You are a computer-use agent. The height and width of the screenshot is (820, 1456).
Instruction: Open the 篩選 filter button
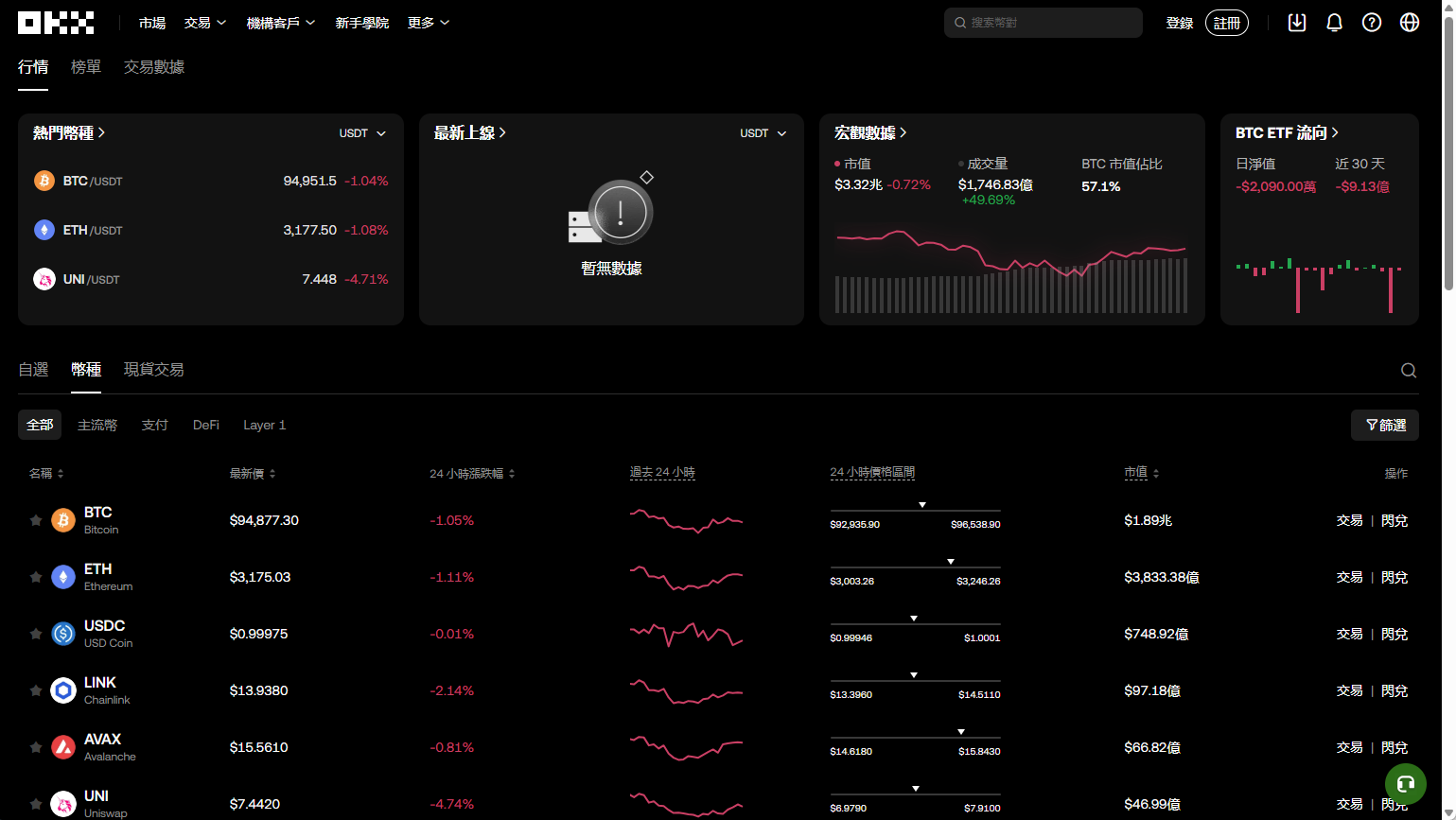(x=1385, y=426)
